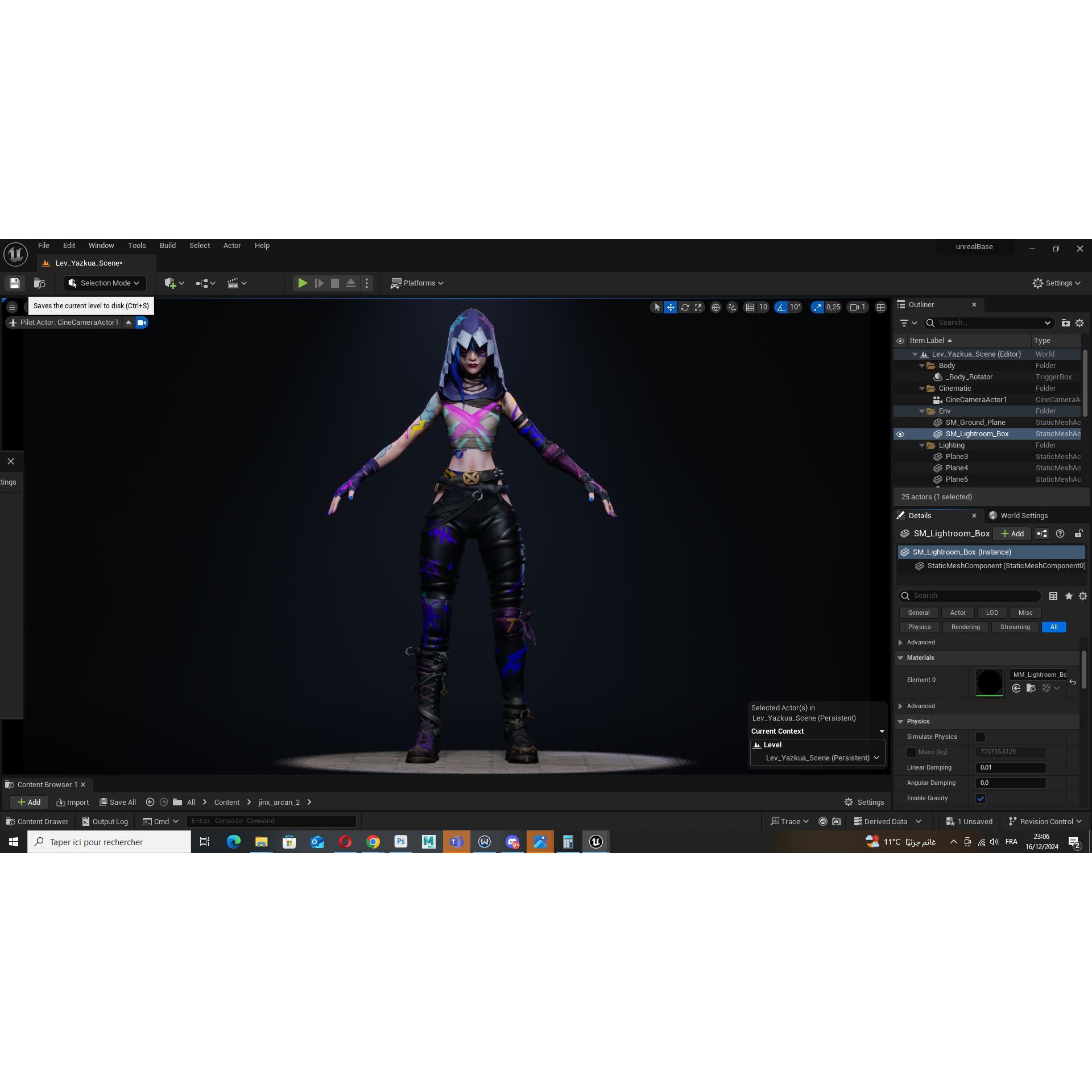Screen dimensions: 1092x1092
Task: Click the Eject from player button
Action: click(x=351, y=283)
